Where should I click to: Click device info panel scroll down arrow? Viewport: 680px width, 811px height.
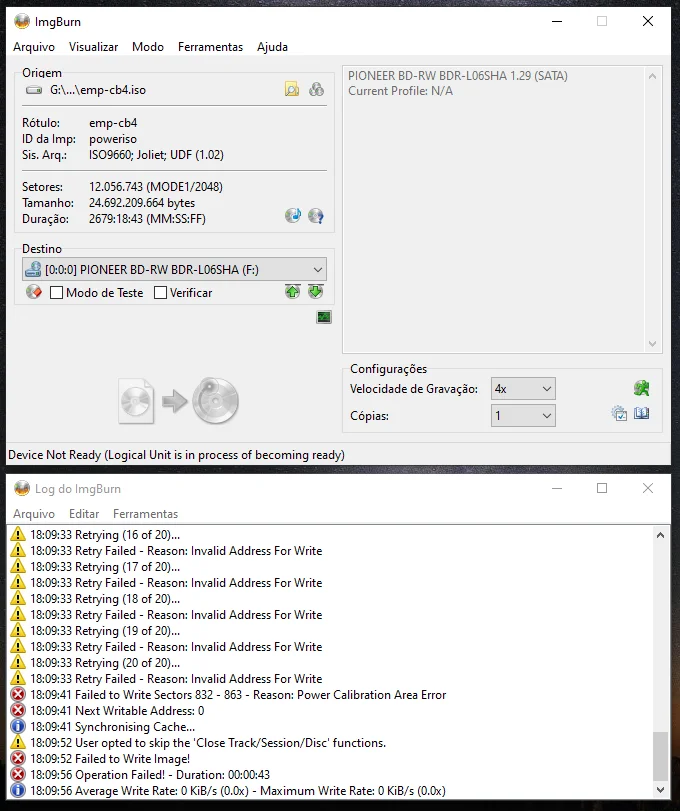(x=652, y=343)
